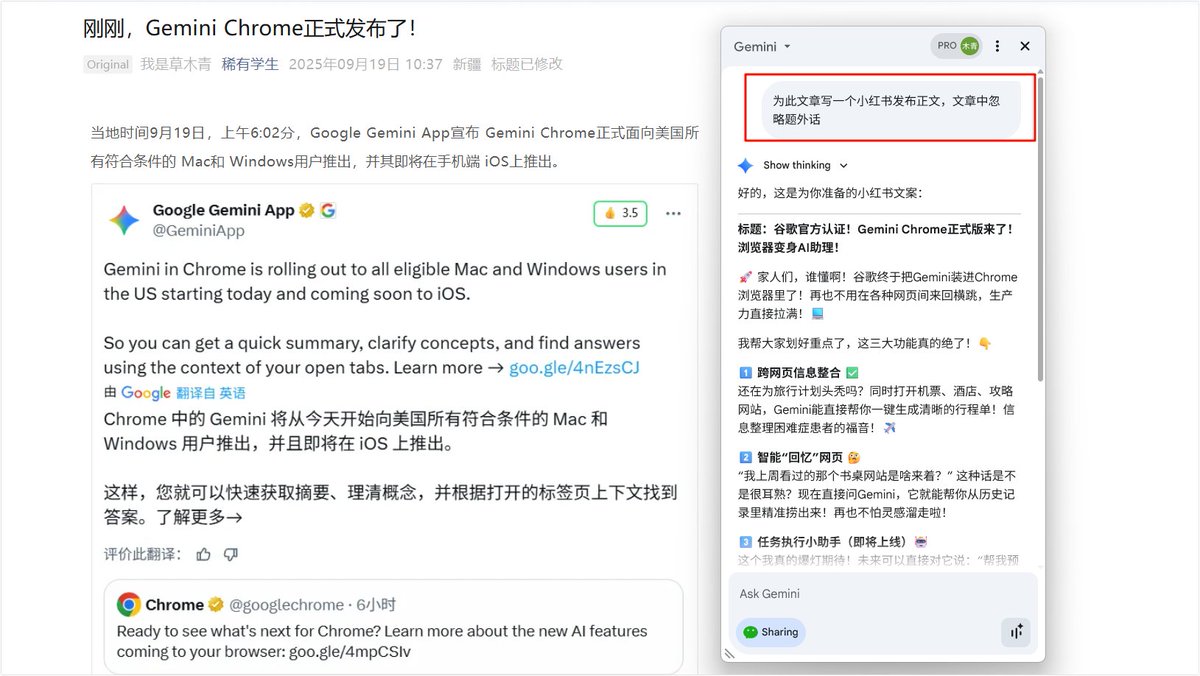Open author link 我是草木青
The height and width of the screenshot is (676, 1200).
pos(175,64)
